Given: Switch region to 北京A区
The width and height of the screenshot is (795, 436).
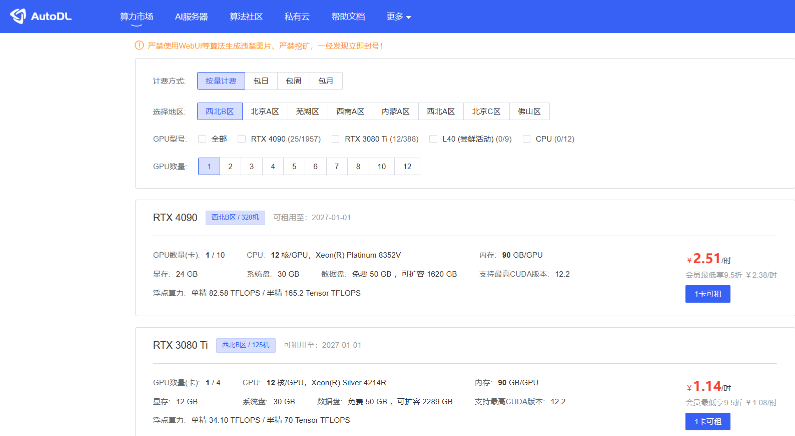Looking at the screenshot, I should coord(265,112).
